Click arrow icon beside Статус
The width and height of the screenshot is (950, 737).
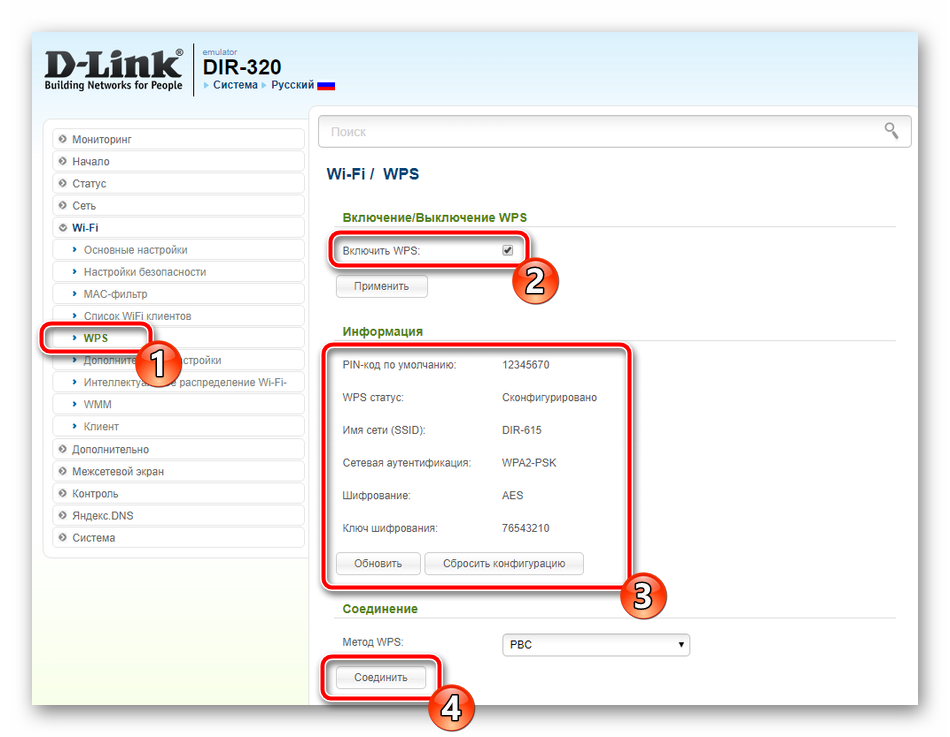(62, 183)
